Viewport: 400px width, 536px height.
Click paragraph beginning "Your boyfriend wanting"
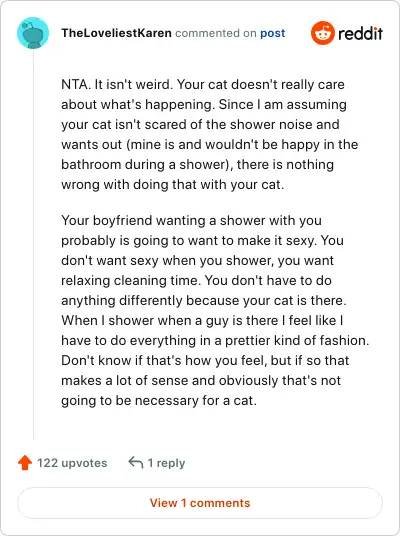point(215,310)
